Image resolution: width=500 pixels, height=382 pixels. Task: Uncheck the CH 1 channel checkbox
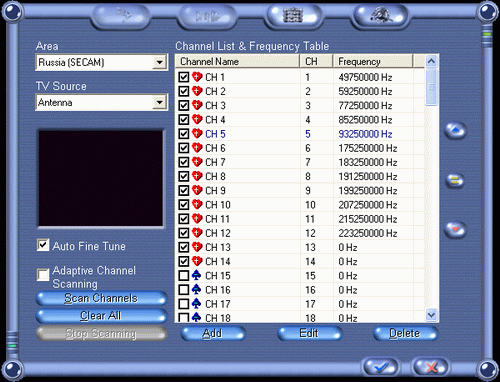coord(184,77)
